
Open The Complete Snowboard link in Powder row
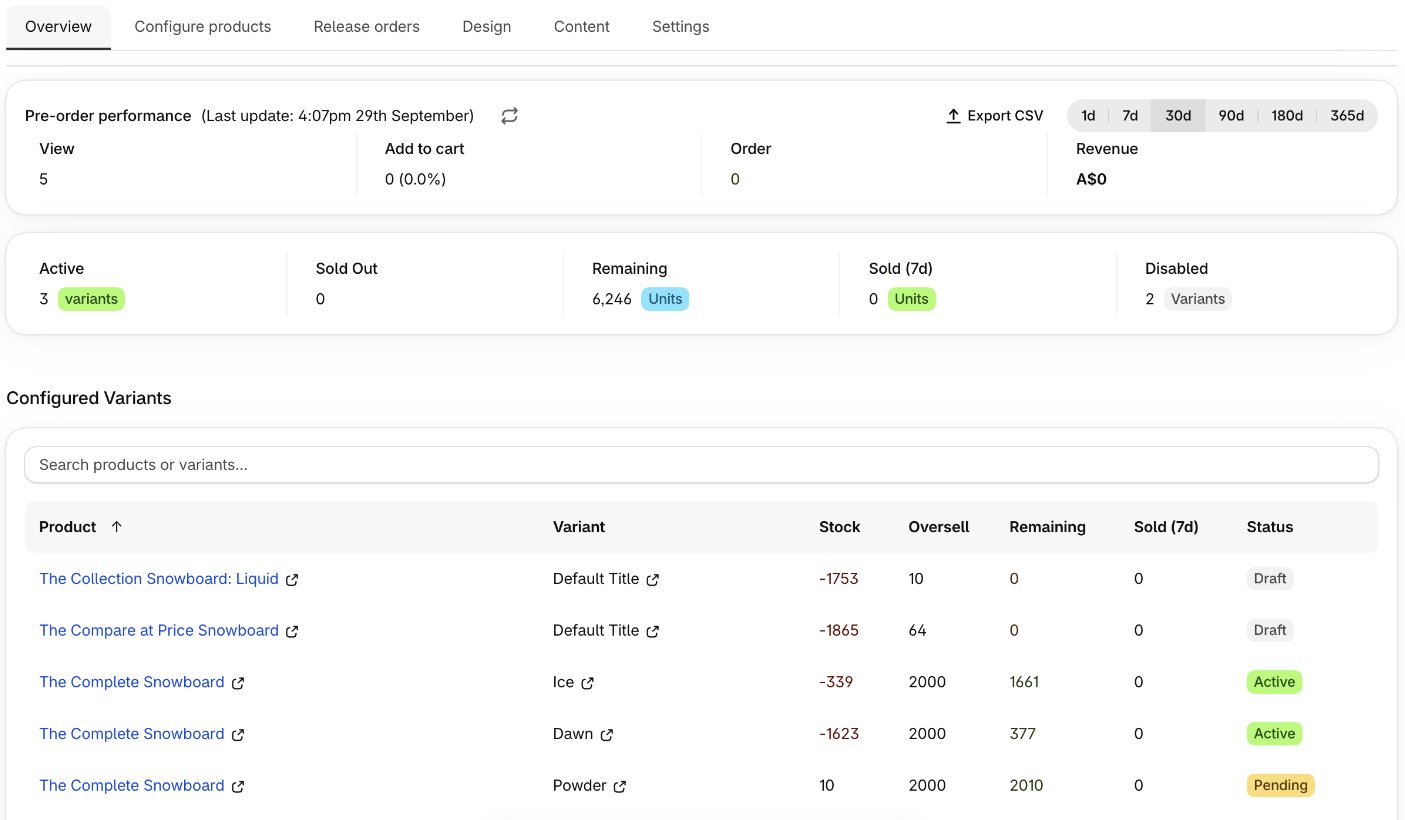[132, 786]
